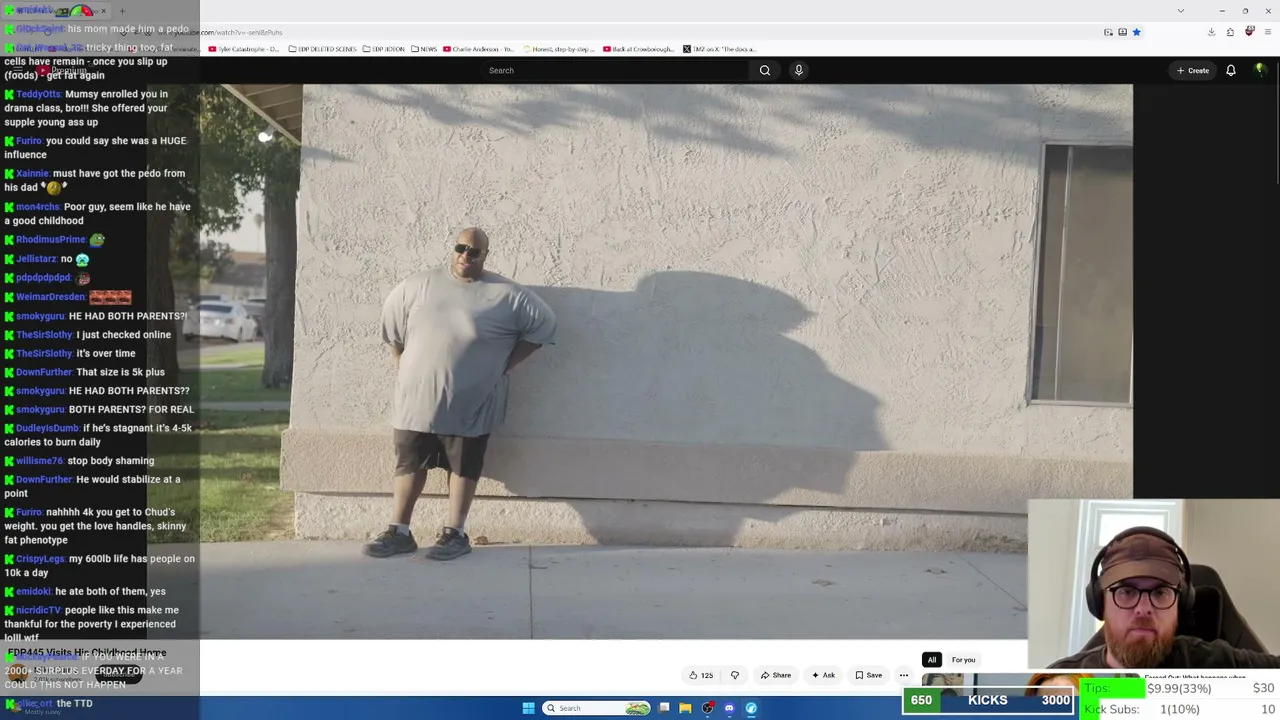Open File Explorer from the taskbar
1280x720 pixels.
click(x=685, y=708)
